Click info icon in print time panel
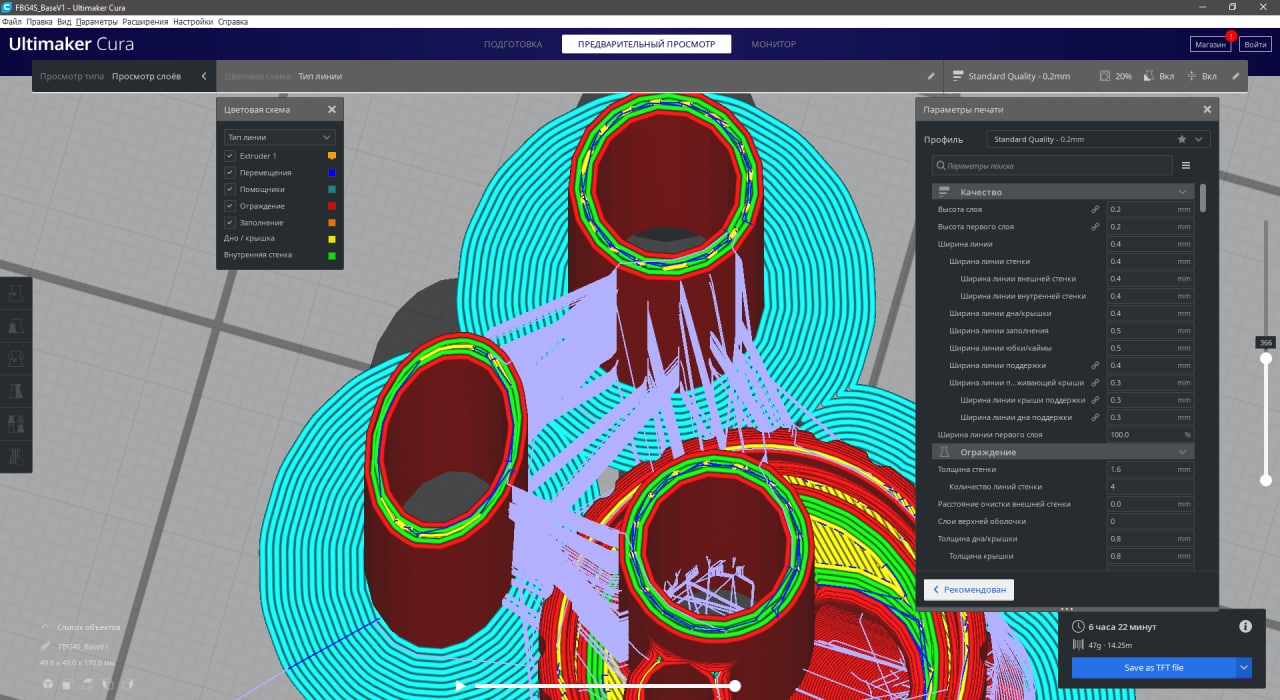The image size is (1280, 700). pos(1245,626)
